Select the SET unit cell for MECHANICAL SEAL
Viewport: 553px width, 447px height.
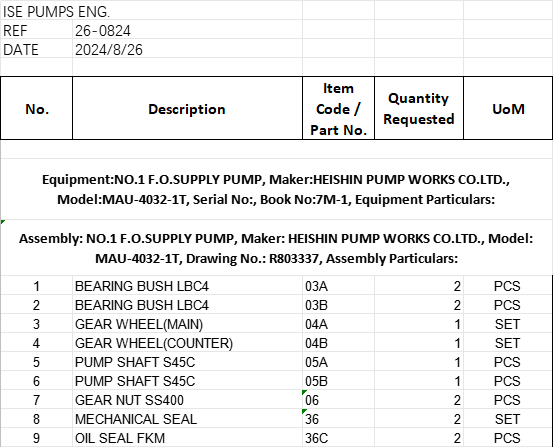tap(508, 419)
